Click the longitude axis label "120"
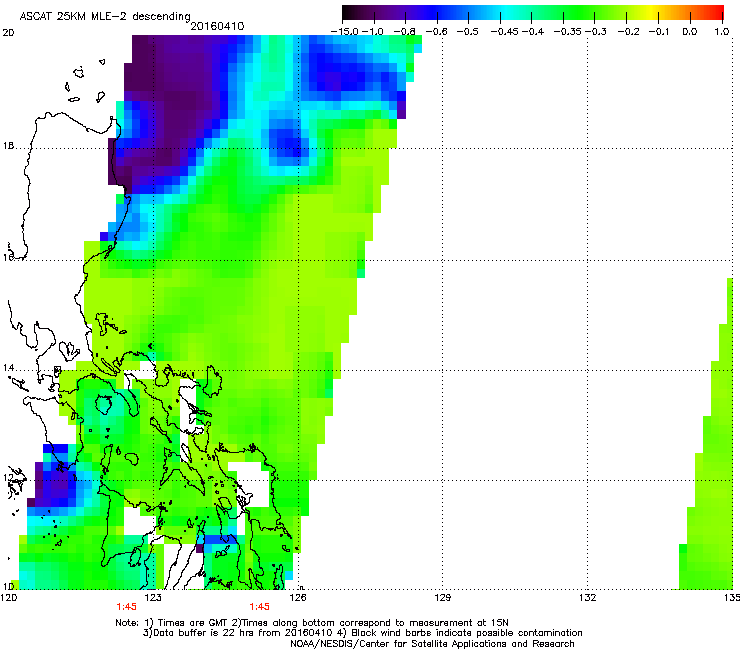The image size is (740, 650). pyautogui.click(x=9, y=598)
